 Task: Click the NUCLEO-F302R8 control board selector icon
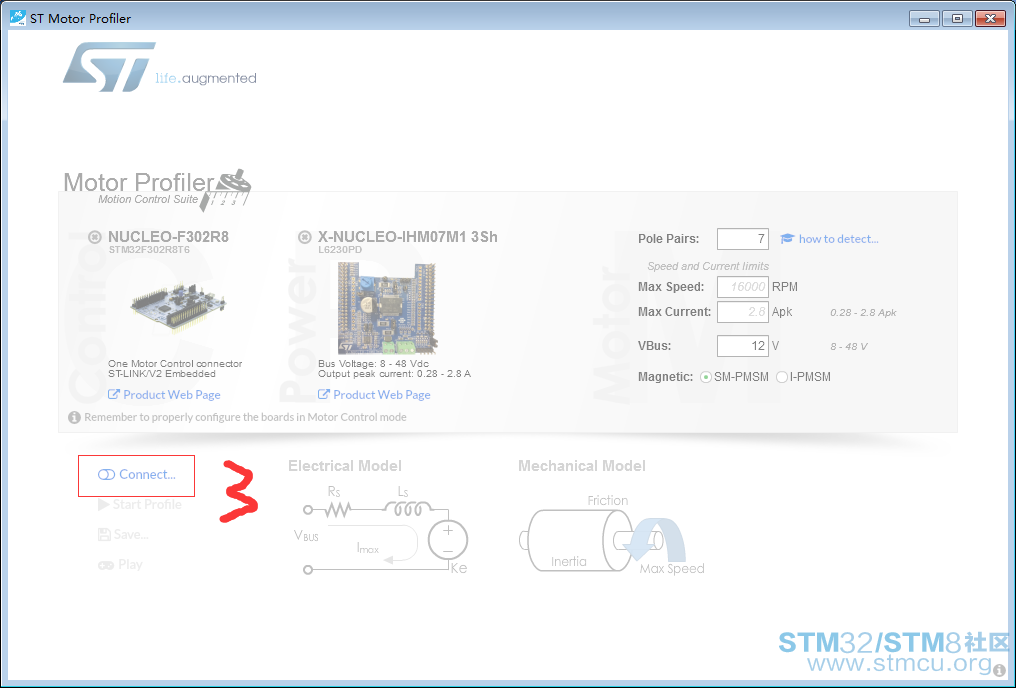point(95,237)
